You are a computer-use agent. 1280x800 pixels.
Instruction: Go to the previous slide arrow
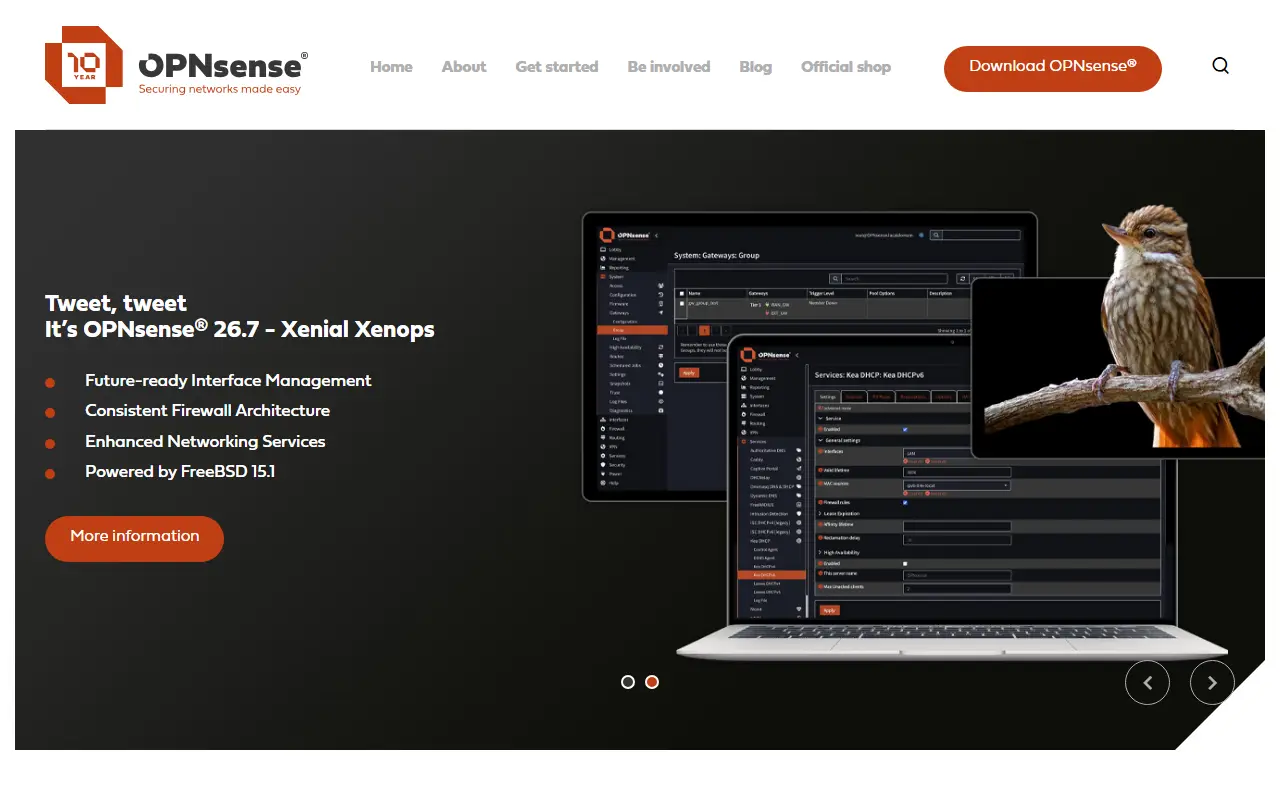(1147, 683)
